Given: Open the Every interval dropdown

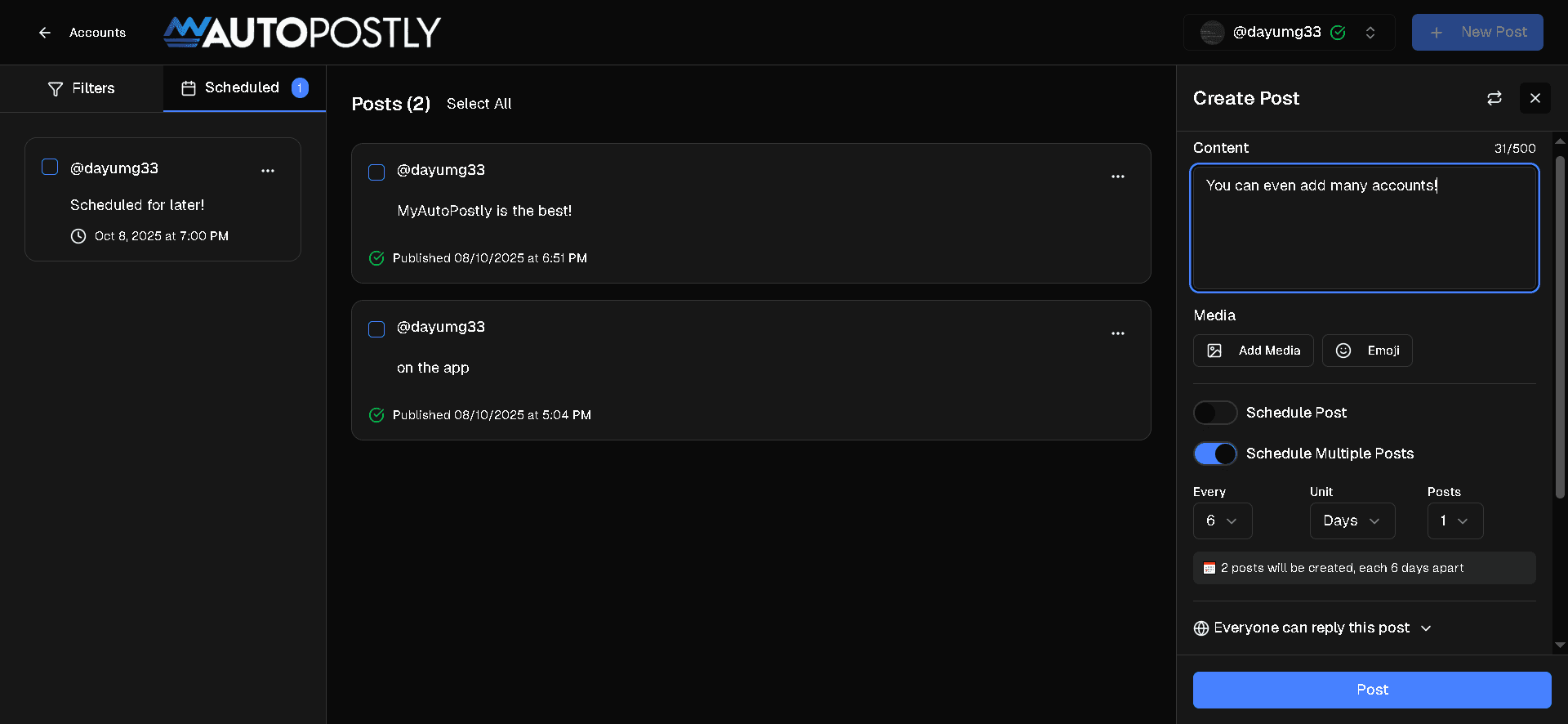Looking at the screenshot, I should tap(1223, 521).
